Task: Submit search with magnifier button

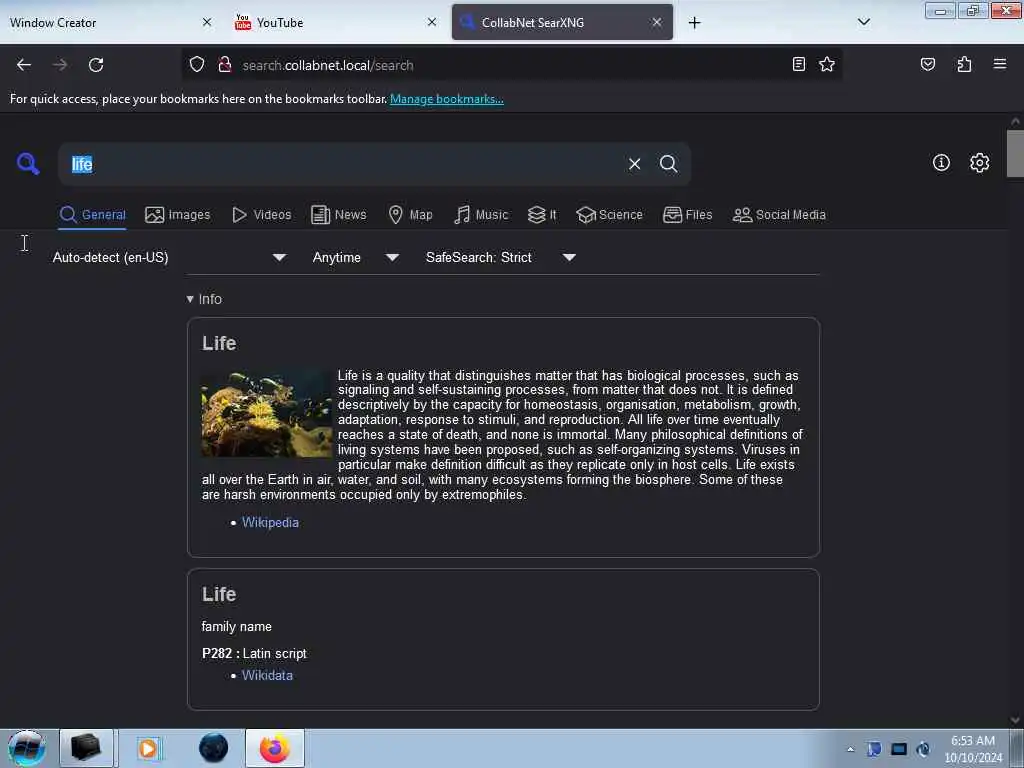Action: pos(668,163)
